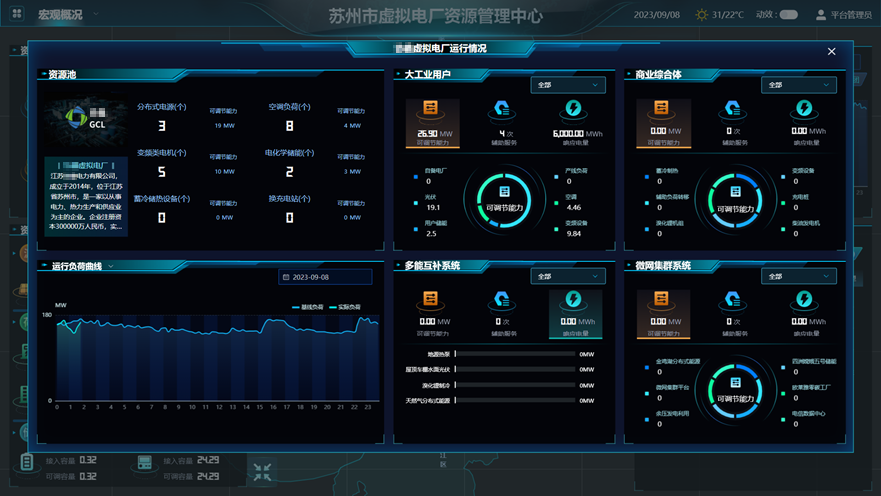Click the GCL company logo image
Viewport: 881px width, 496px height.
point(85,119)
